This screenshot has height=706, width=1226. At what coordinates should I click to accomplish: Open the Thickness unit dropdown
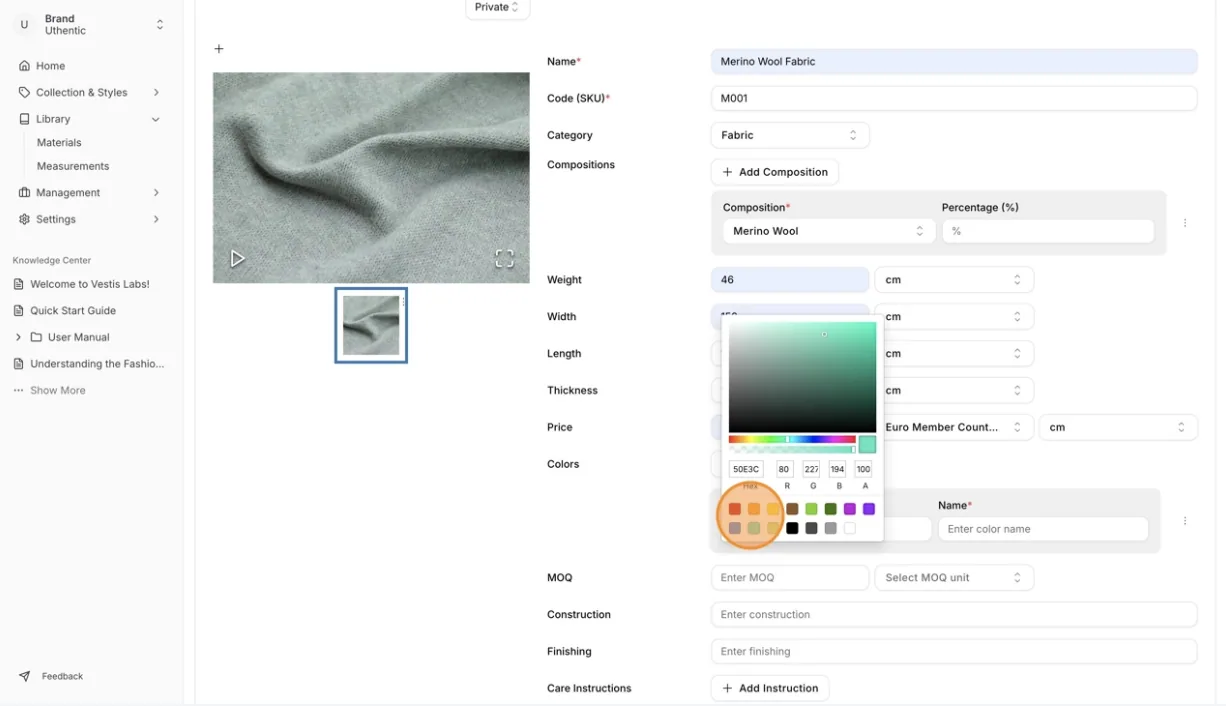(958, 391)
